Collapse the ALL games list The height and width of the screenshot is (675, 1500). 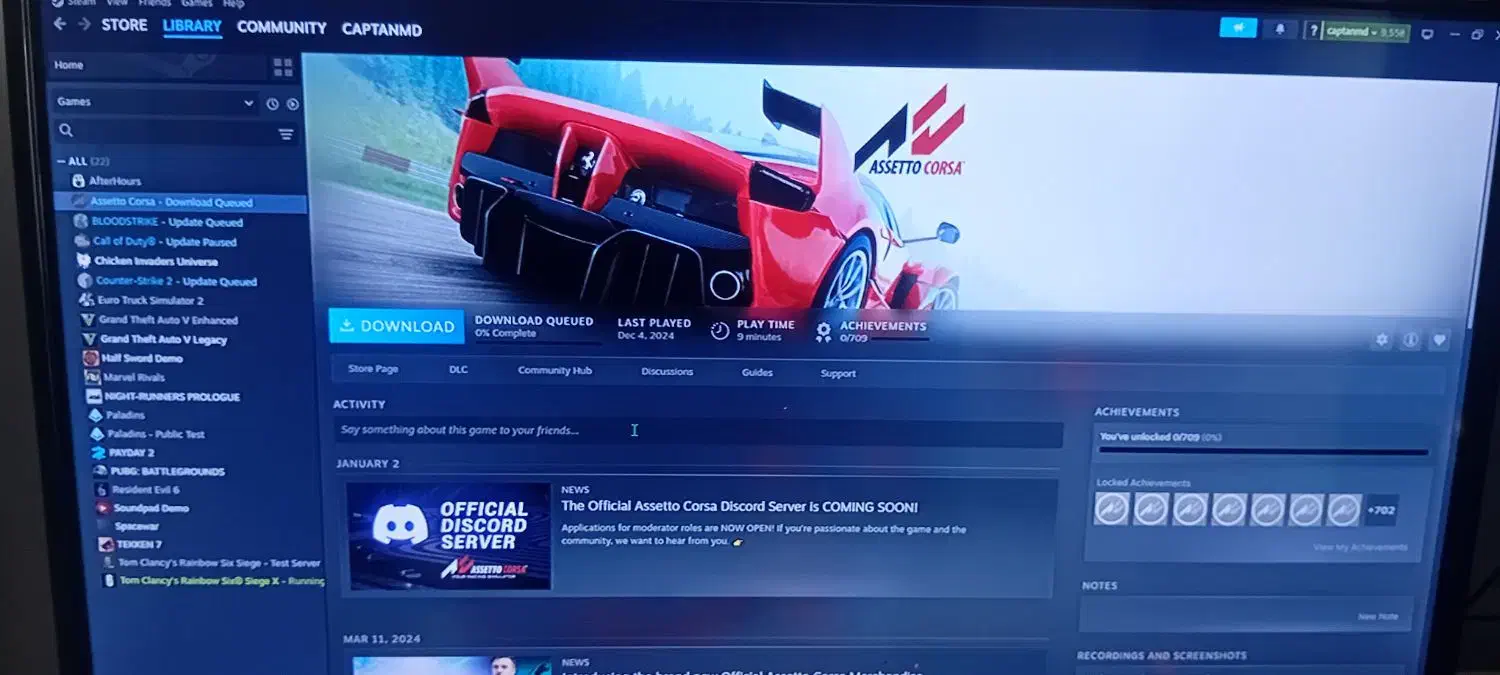[x=62, y=161]
